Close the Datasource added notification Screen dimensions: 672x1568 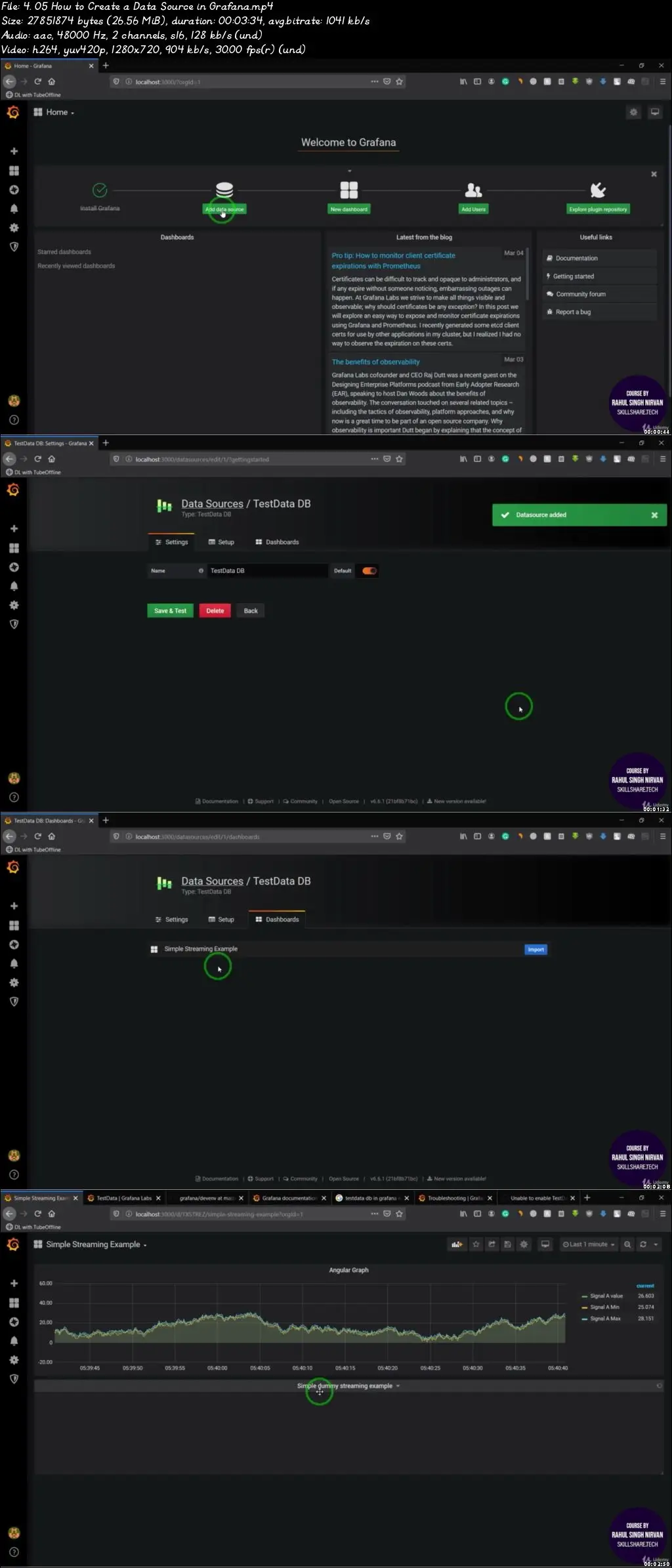pyautogui.click(x=654, y=515)
